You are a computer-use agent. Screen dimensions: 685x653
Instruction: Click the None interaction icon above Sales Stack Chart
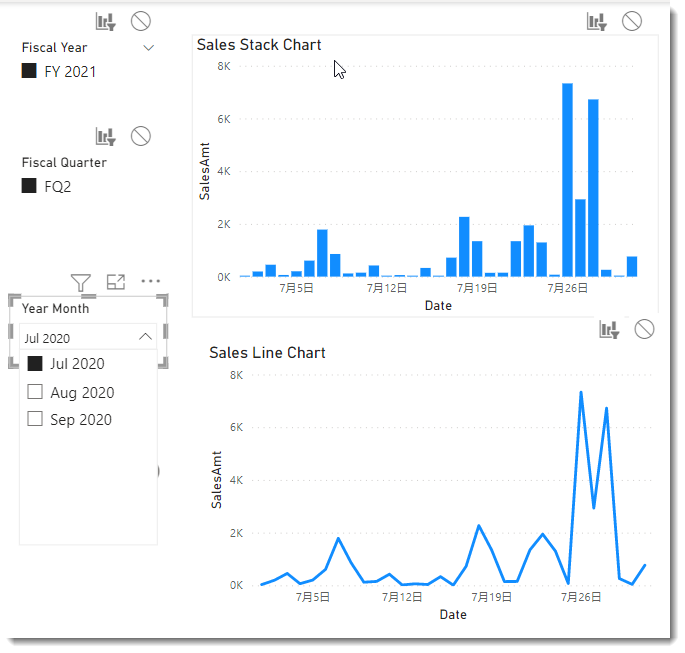(632, 21)
